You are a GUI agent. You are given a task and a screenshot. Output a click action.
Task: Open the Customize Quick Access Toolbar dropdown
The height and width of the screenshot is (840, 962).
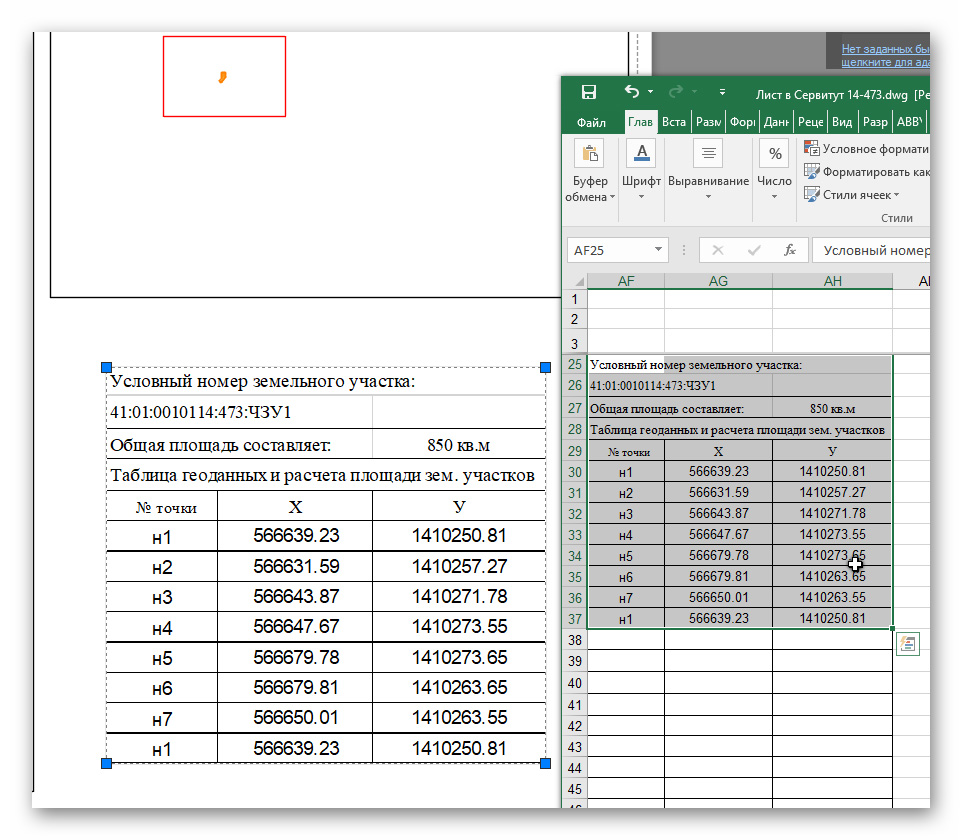pyautogui.click(x=722, y=93)
